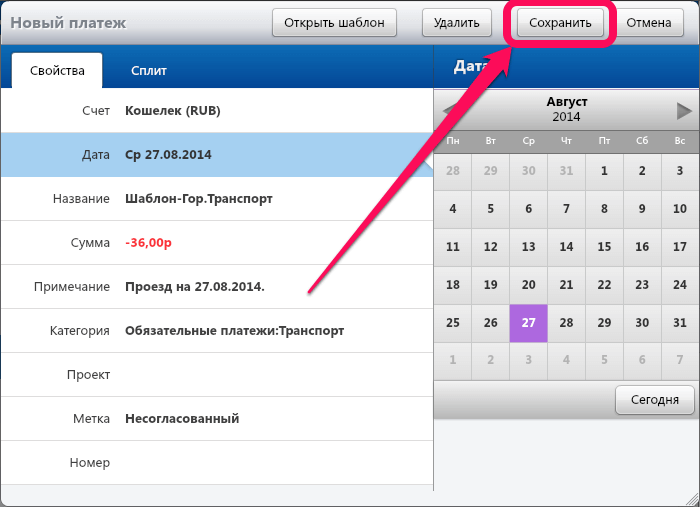Choose August 12 in calendar

(x=491, y=247)
